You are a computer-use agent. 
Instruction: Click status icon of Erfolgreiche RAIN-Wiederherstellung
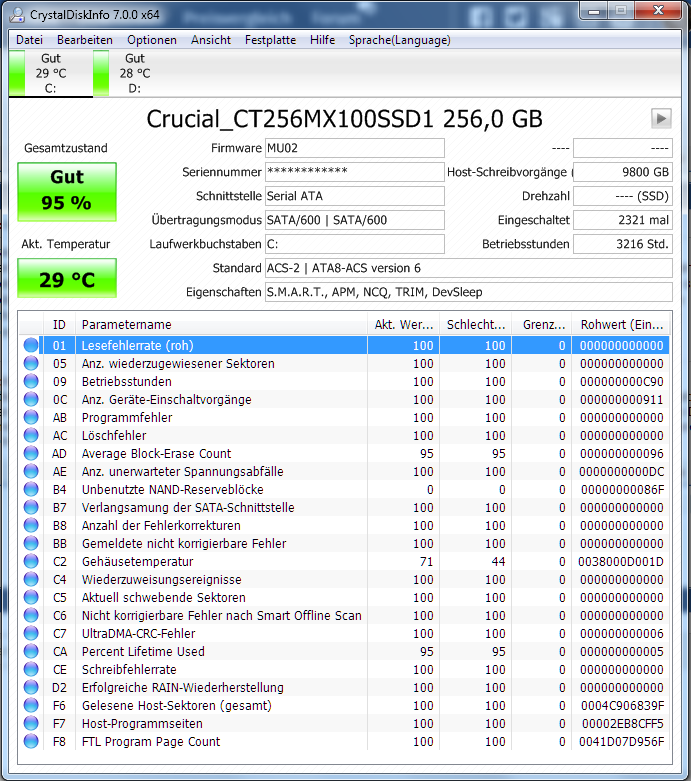coord(31,686)
